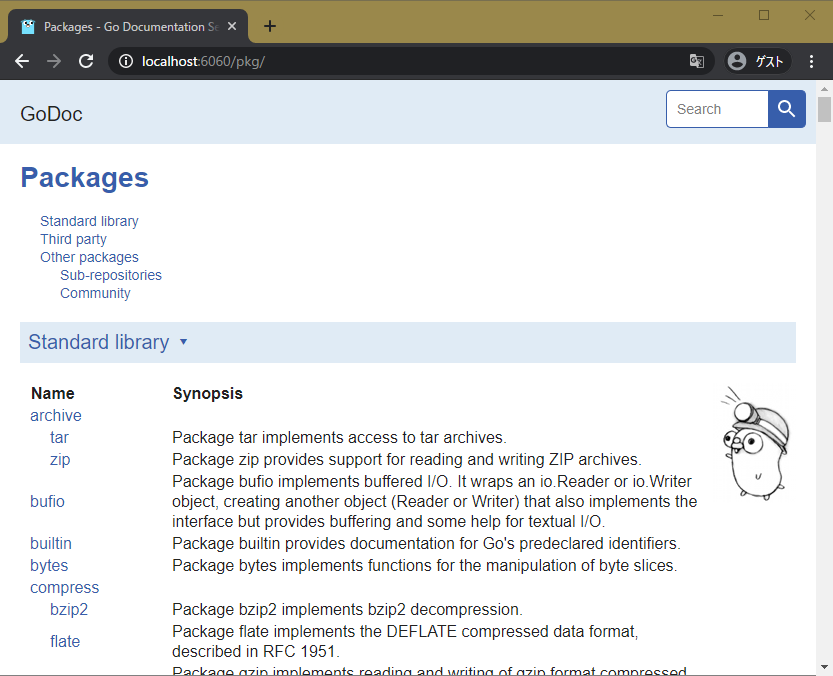
Task: Open the bzip2 package link
Action: [x=69, y=609]
